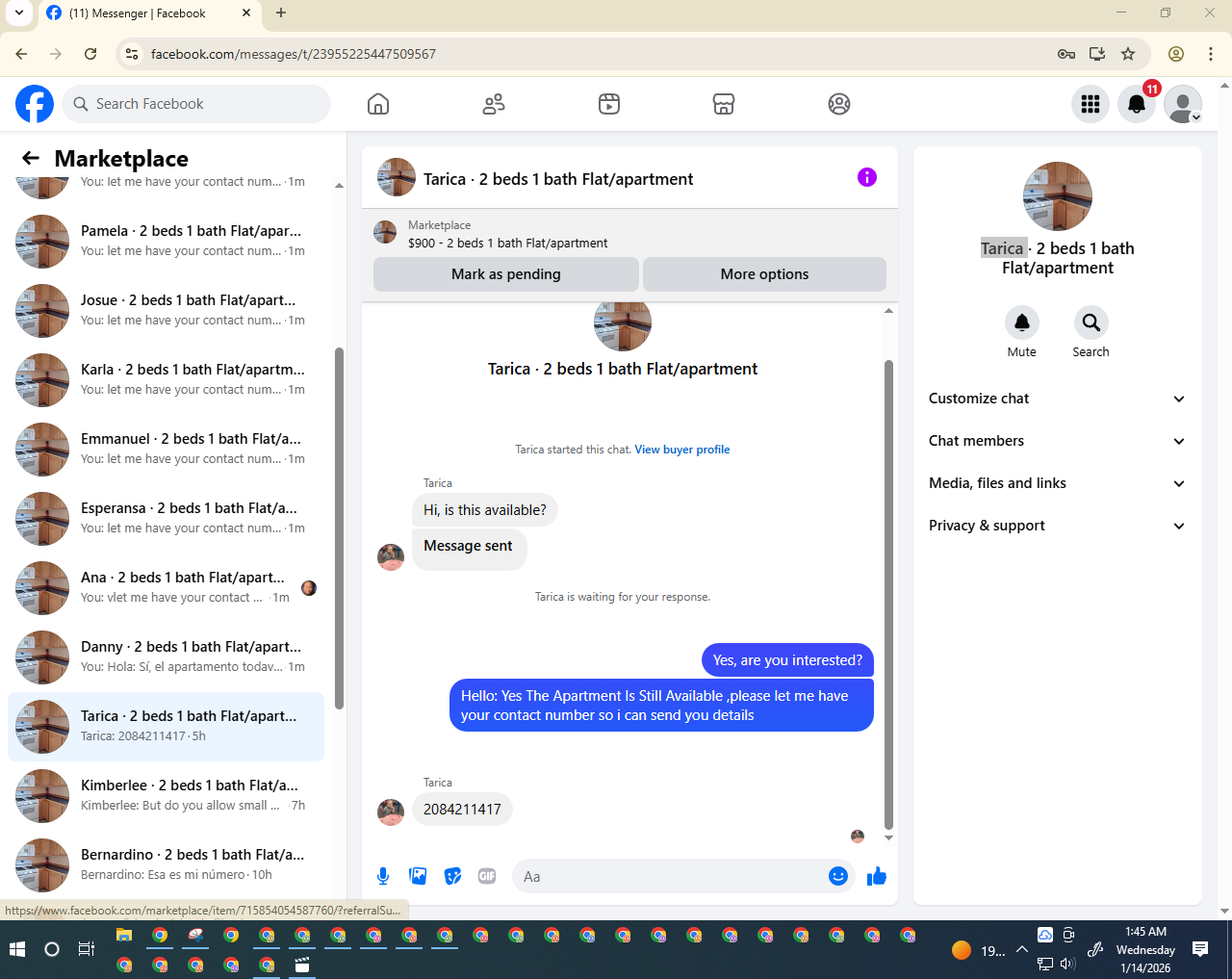Viewport: 1232px width, 979px height.
Task: Select the Messenger Facebook browser tab
Action: tap(149, 13)
